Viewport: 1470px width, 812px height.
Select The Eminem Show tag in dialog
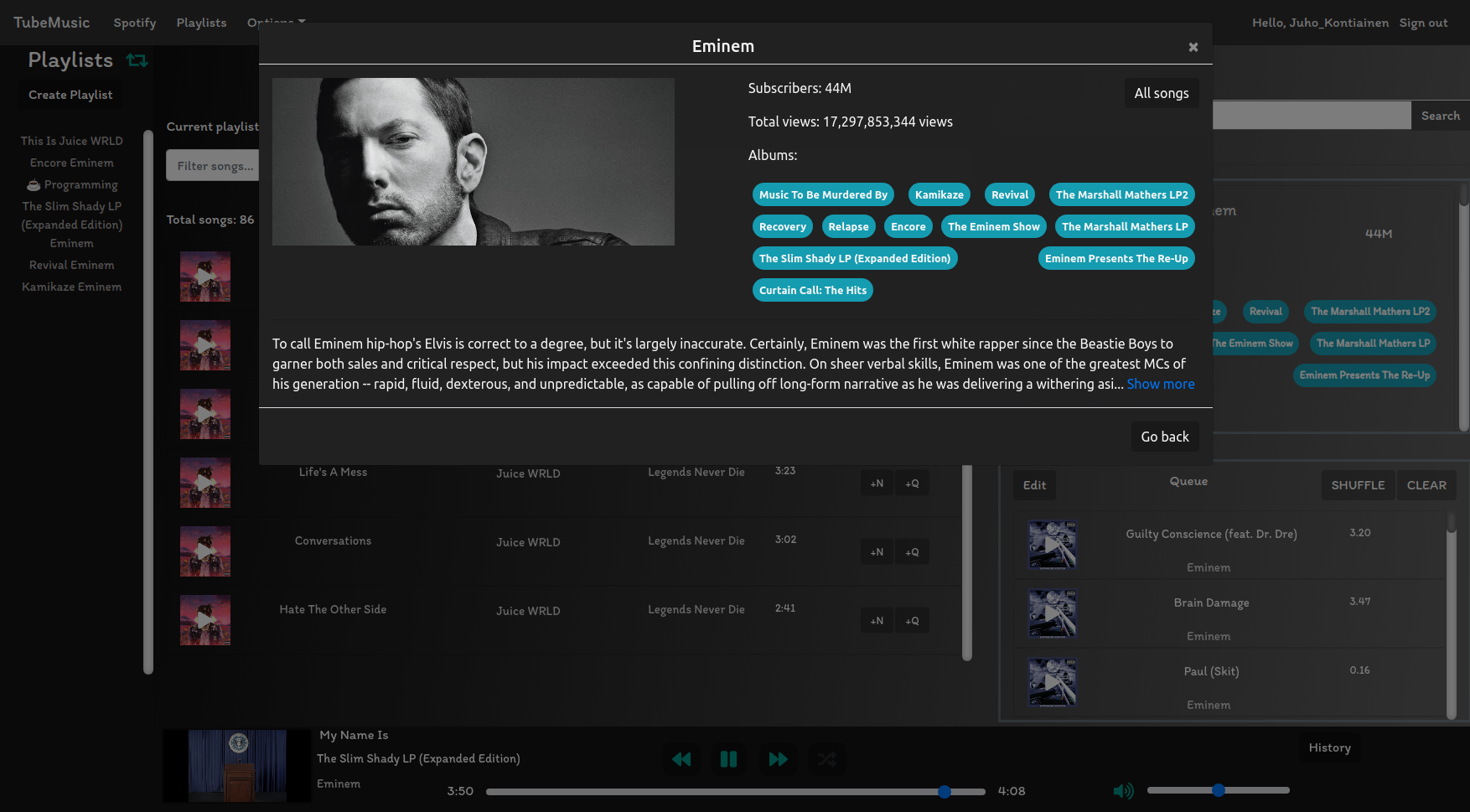coord(994,226)
